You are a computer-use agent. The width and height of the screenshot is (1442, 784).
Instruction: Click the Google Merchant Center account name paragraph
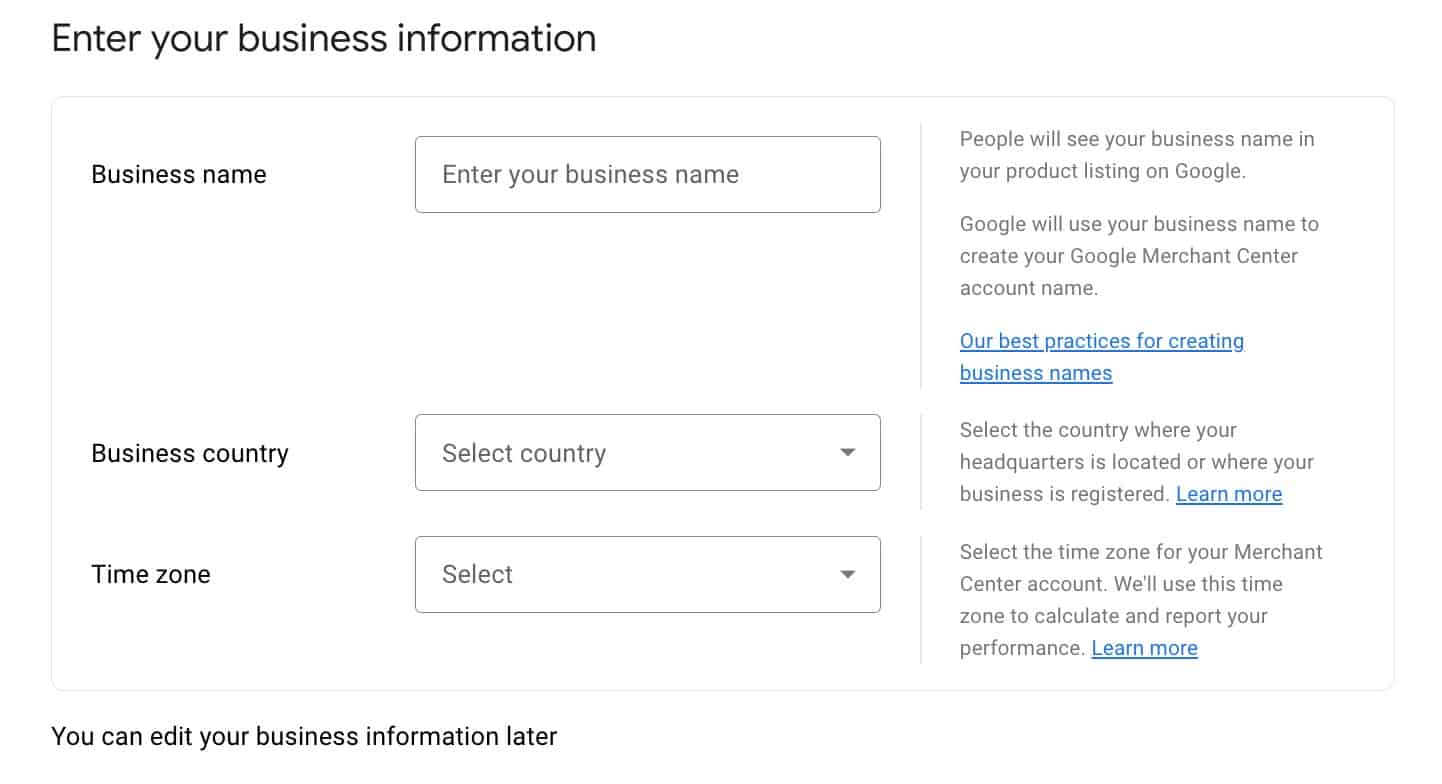(1138, 256)
